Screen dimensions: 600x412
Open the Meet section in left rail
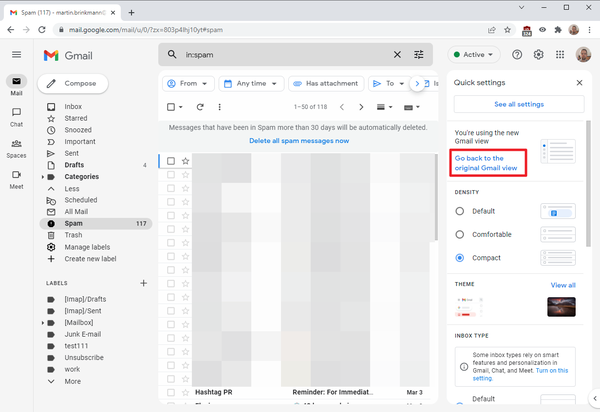(x=16, y=179)
